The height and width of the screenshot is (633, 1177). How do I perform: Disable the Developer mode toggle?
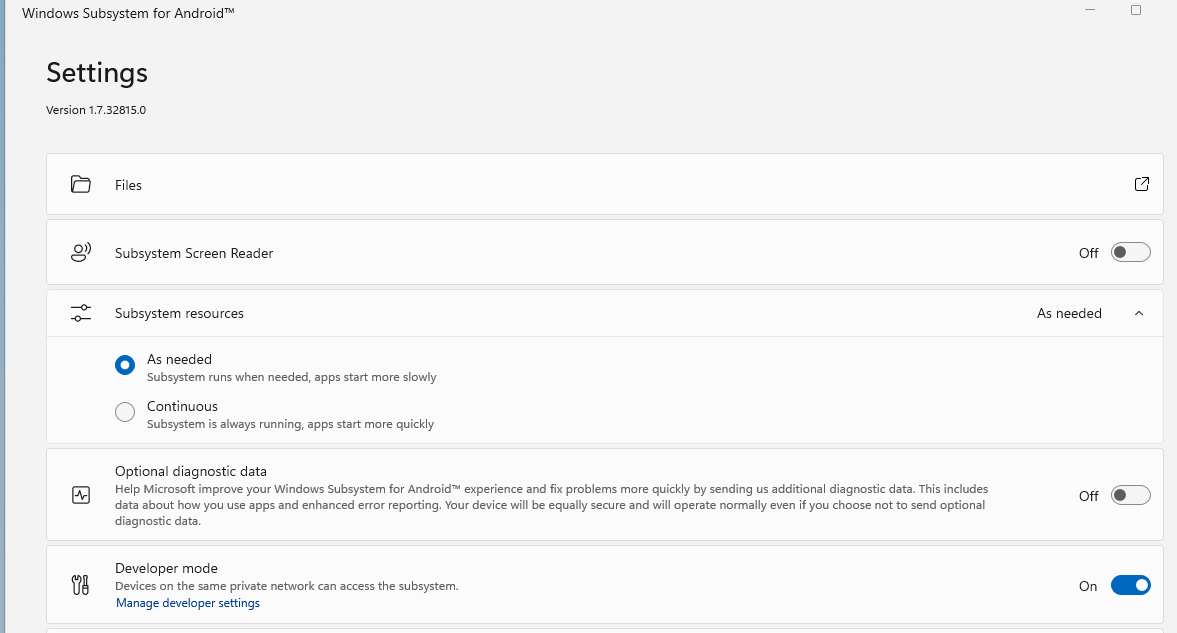point(1130,586)
